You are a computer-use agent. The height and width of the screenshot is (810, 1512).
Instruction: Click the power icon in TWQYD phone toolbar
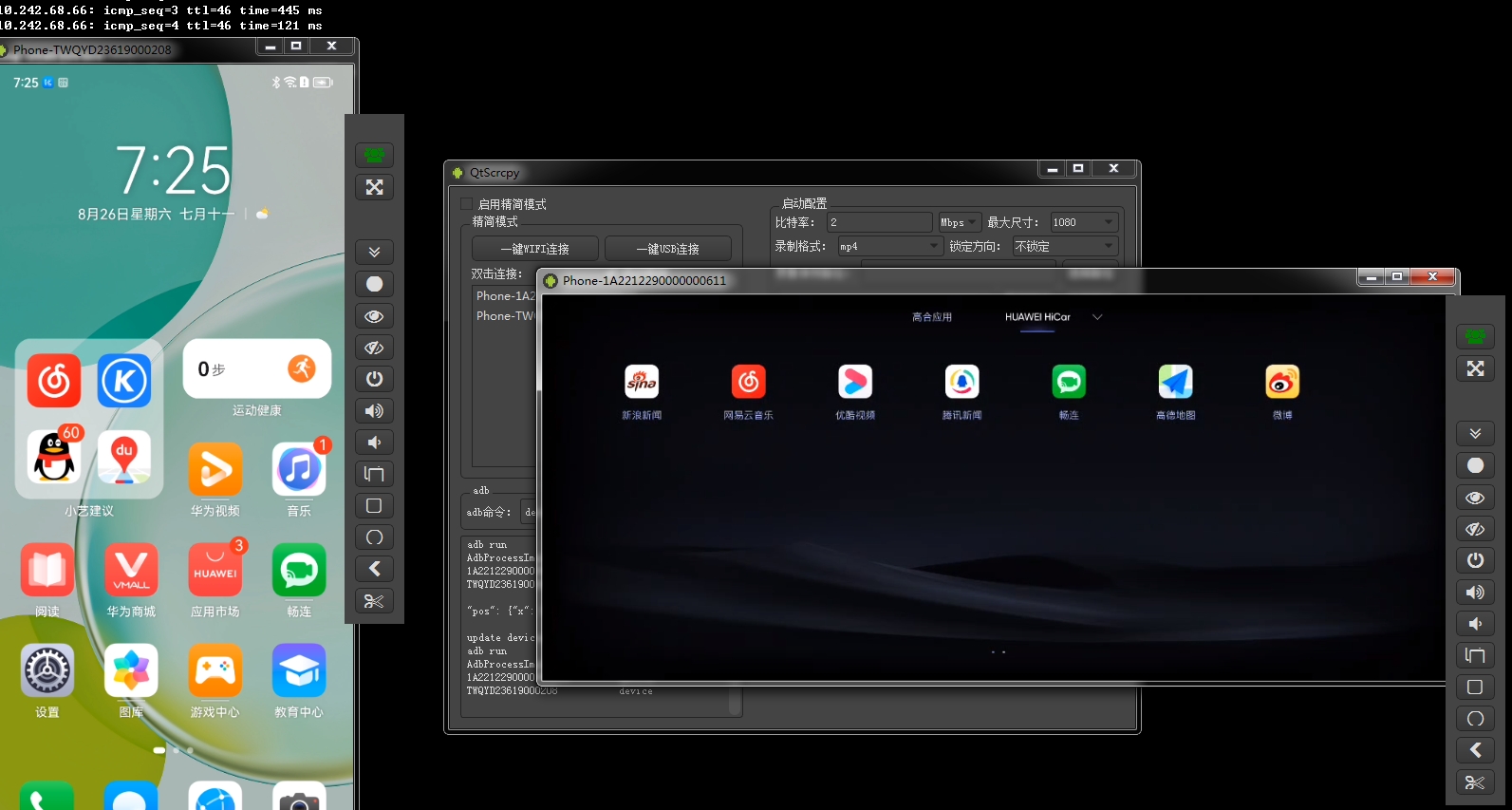[x=374, y=379]
